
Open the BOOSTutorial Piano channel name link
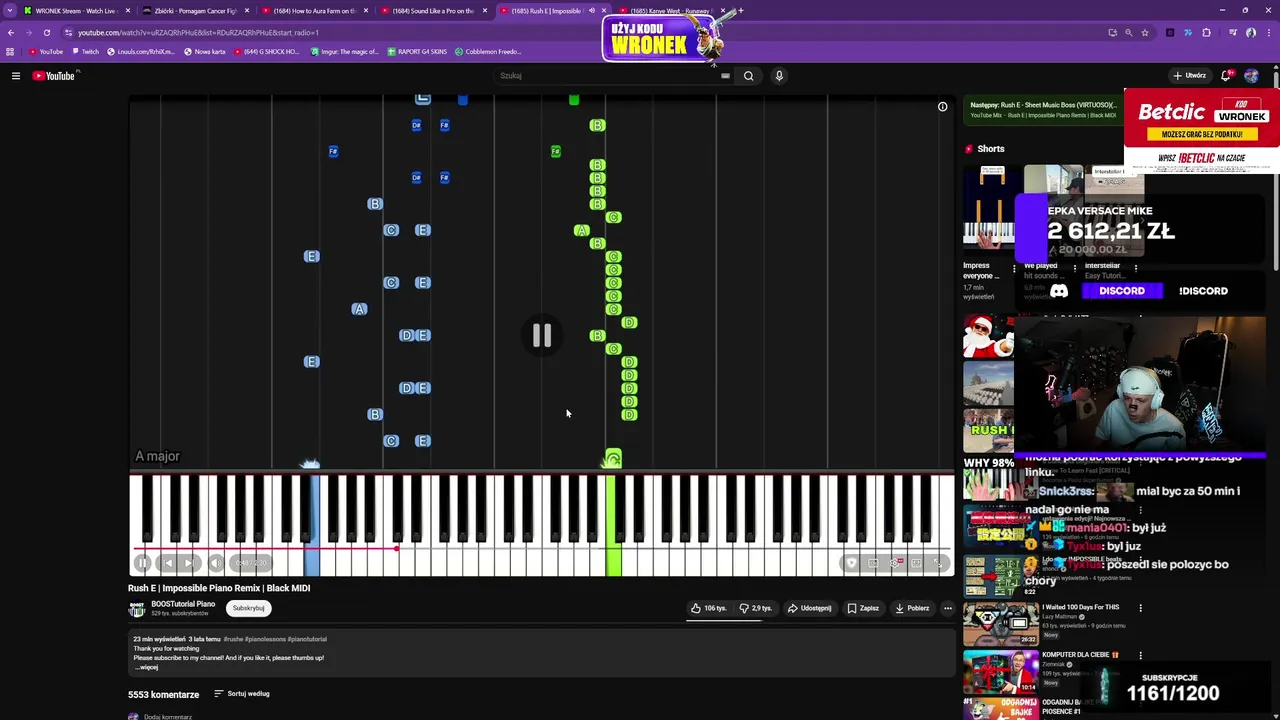(x=183, y=604)
